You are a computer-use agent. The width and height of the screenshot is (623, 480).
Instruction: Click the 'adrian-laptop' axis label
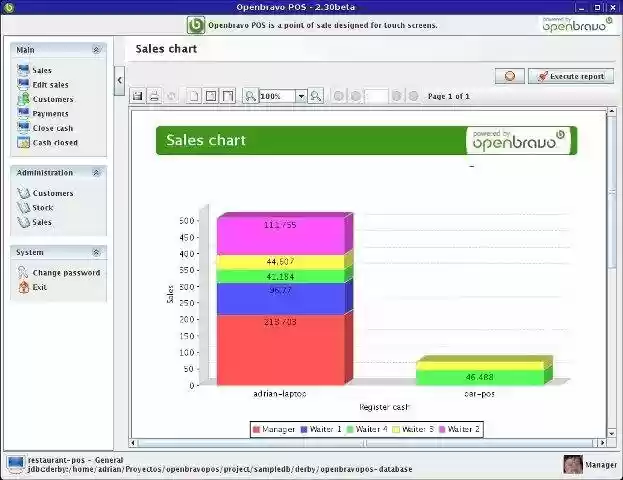(280, 394)
